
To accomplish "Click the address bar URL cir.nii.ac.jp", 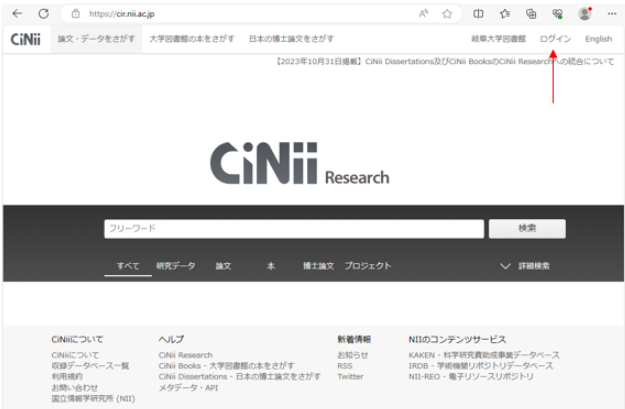I will [122, 14].
